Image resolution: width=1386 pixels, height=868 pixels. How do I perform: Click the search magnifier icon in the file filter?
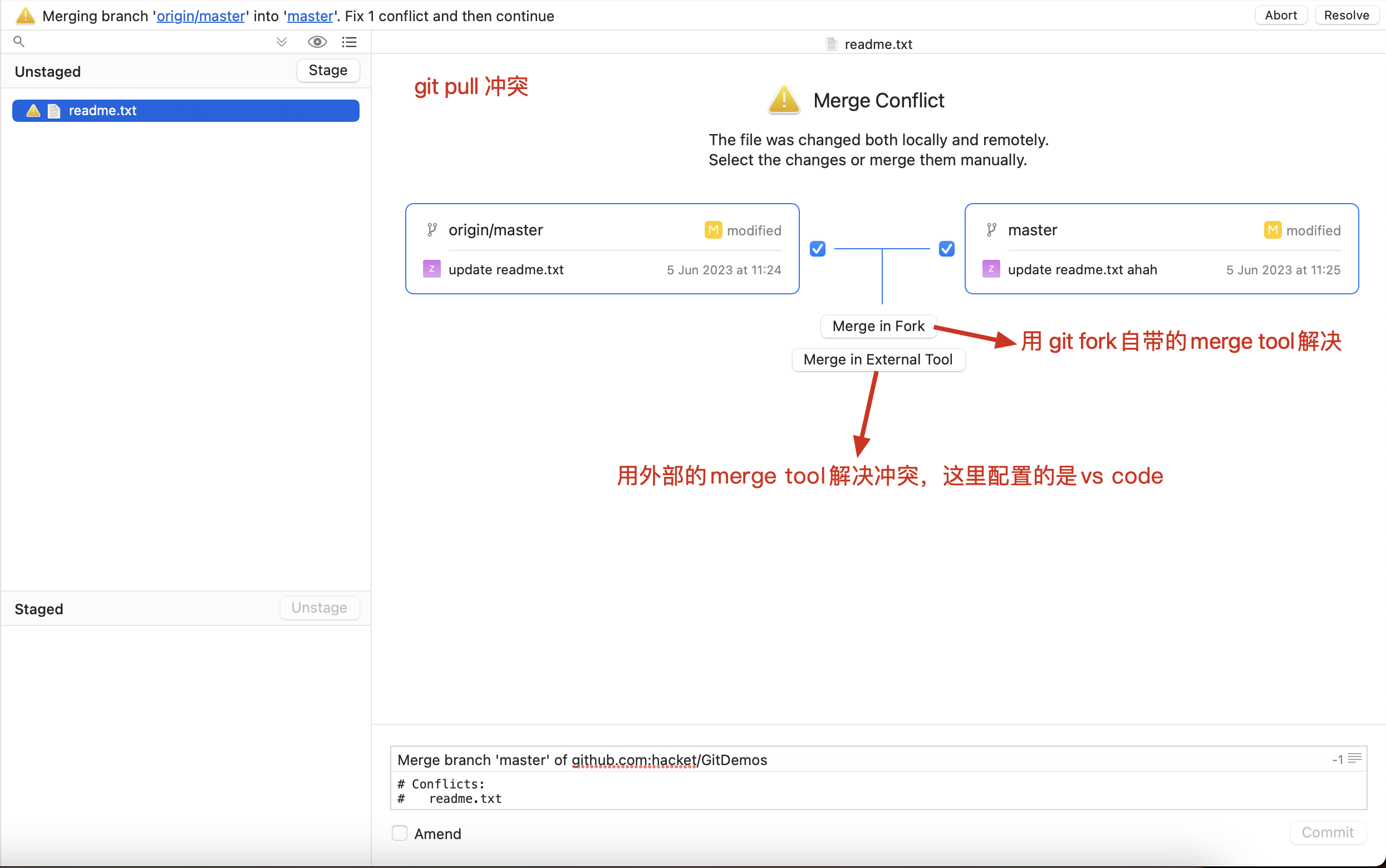click(19, 41)
